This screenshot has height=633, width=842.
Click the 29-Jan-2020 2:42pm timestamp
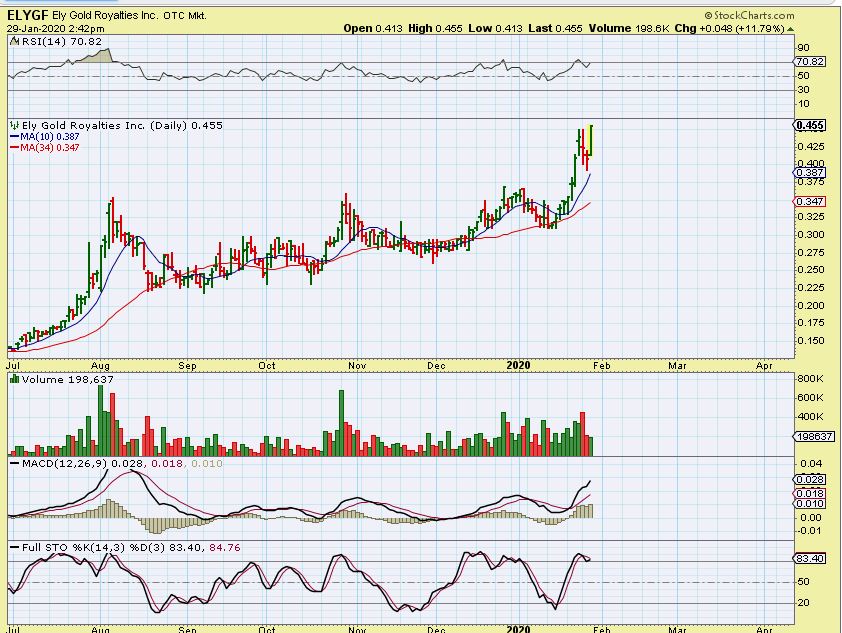(x=56, y=28)
